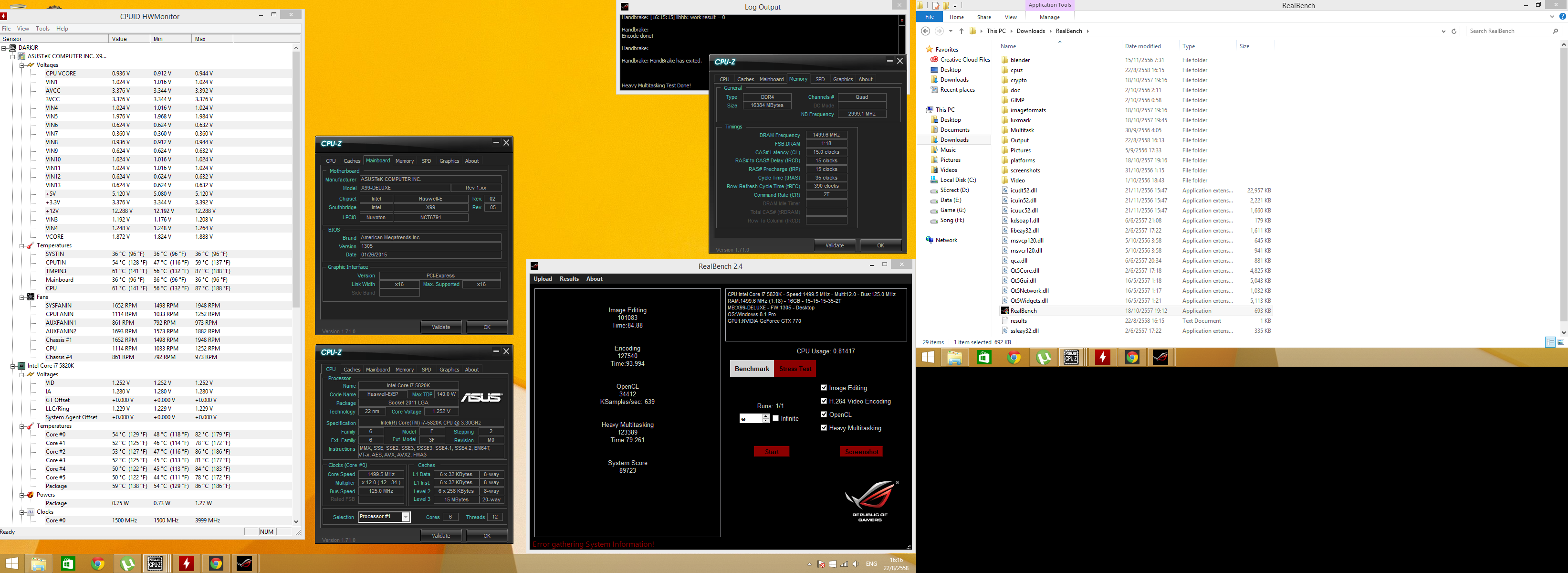Click ROG RealBench icon on left taskbar
This screenshot has width=1568, height=573.
245,564
